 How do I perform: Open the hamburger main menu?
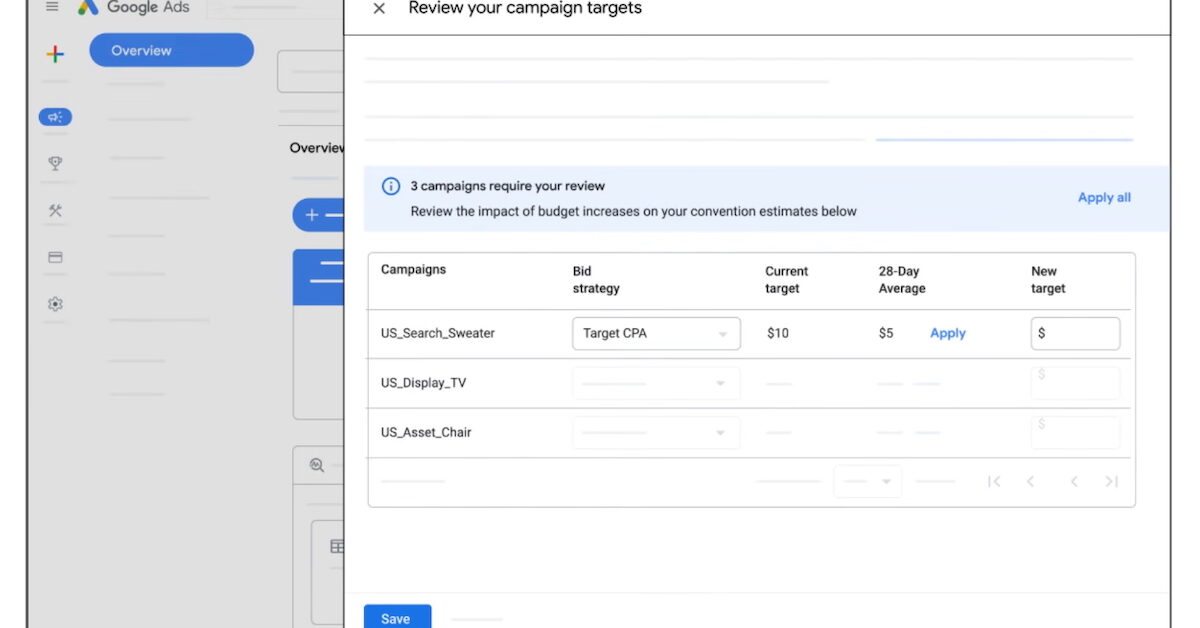(52, 7)
